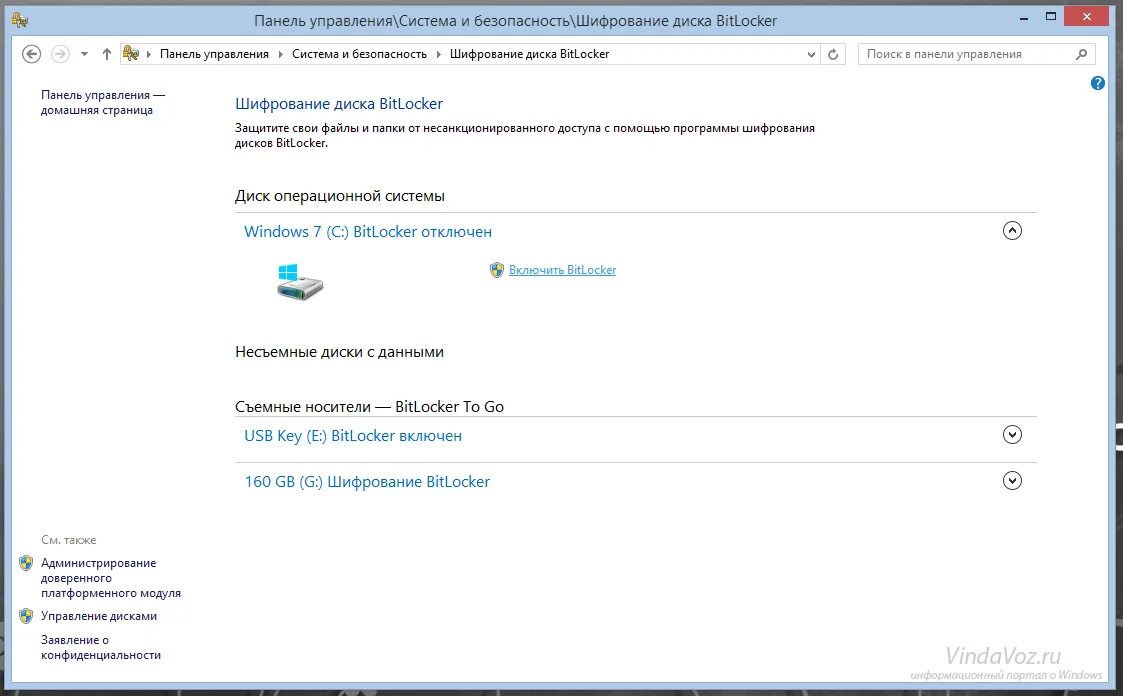Open address bar history dropdown
Screen dimensions: 1123x696
click(x=811, y=54)
